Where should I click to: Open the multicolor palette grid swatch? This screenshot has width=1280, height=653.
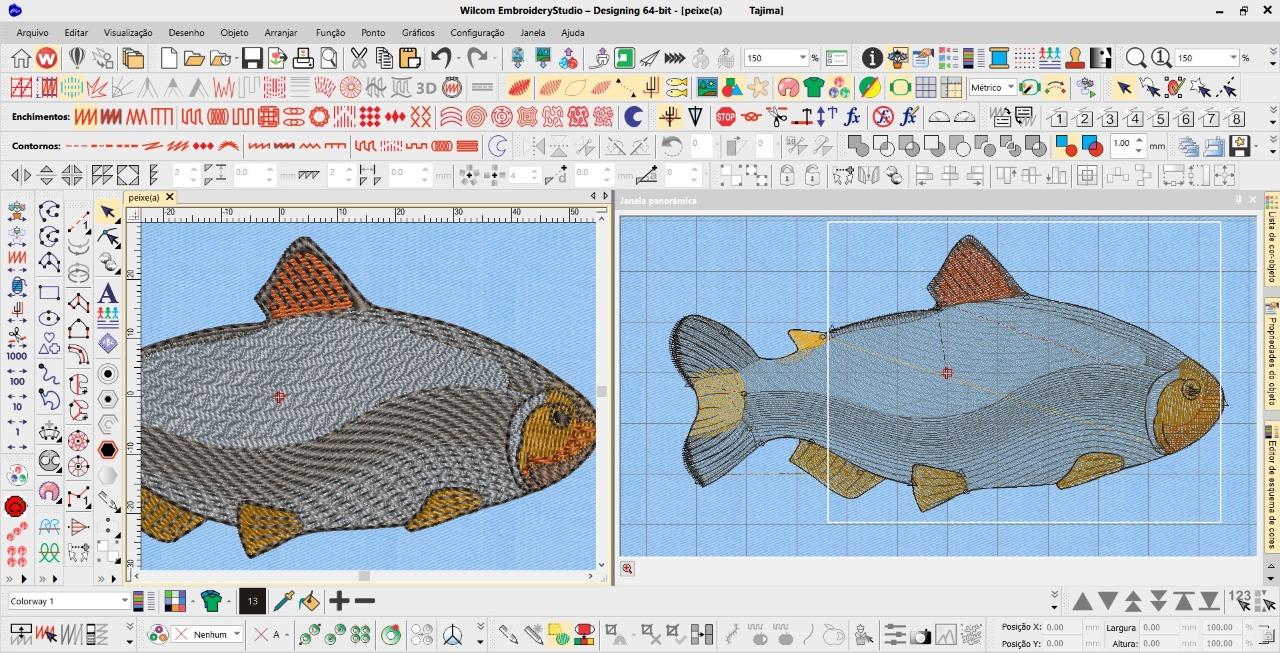175,601
